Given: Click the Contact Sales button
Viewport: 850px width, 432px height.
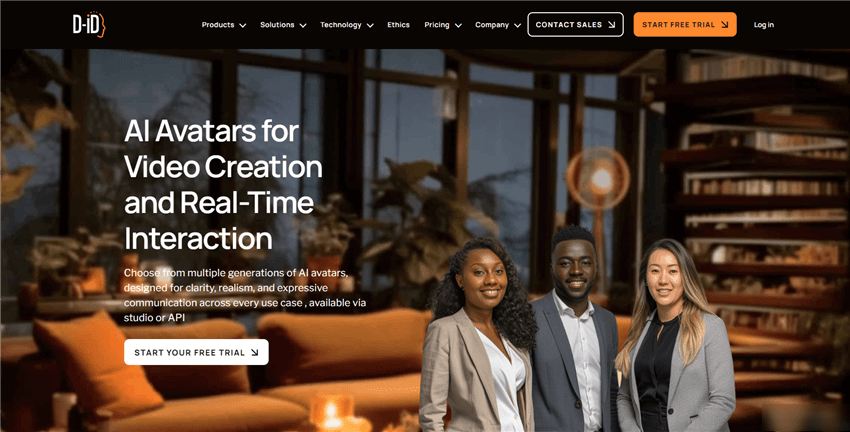Looking at the screenshot, I should coord(575,24).
